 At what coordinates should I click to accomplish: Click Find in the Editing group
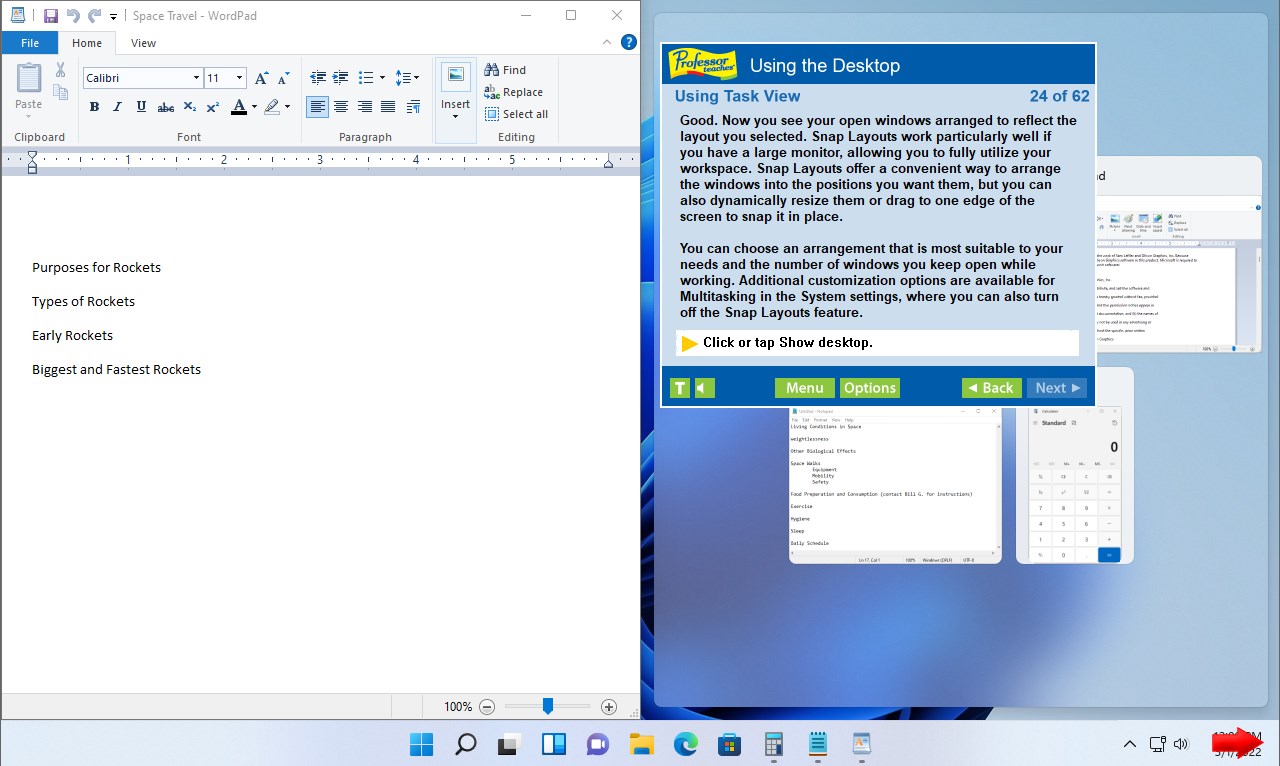click(x=505, y=70)
